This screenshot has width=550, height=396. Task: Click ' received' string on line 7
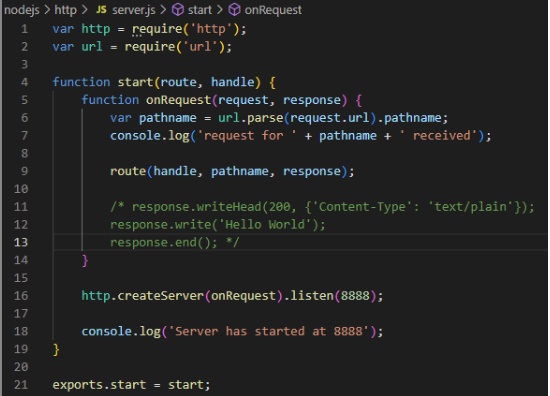439,136
